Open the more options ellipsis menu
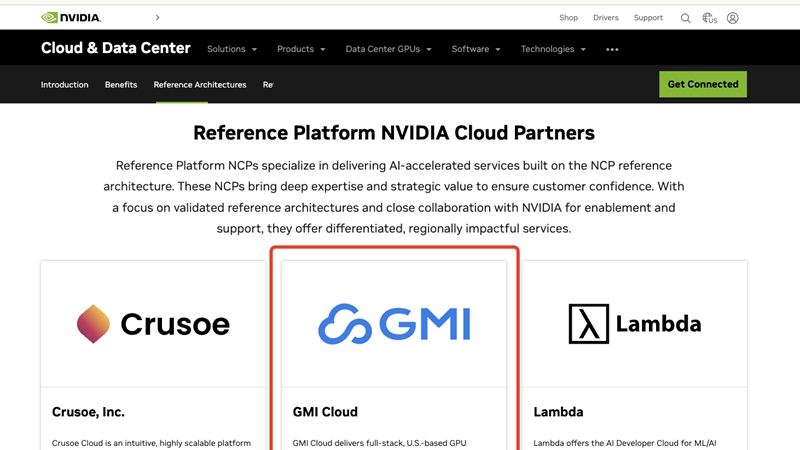 [612, 49]
